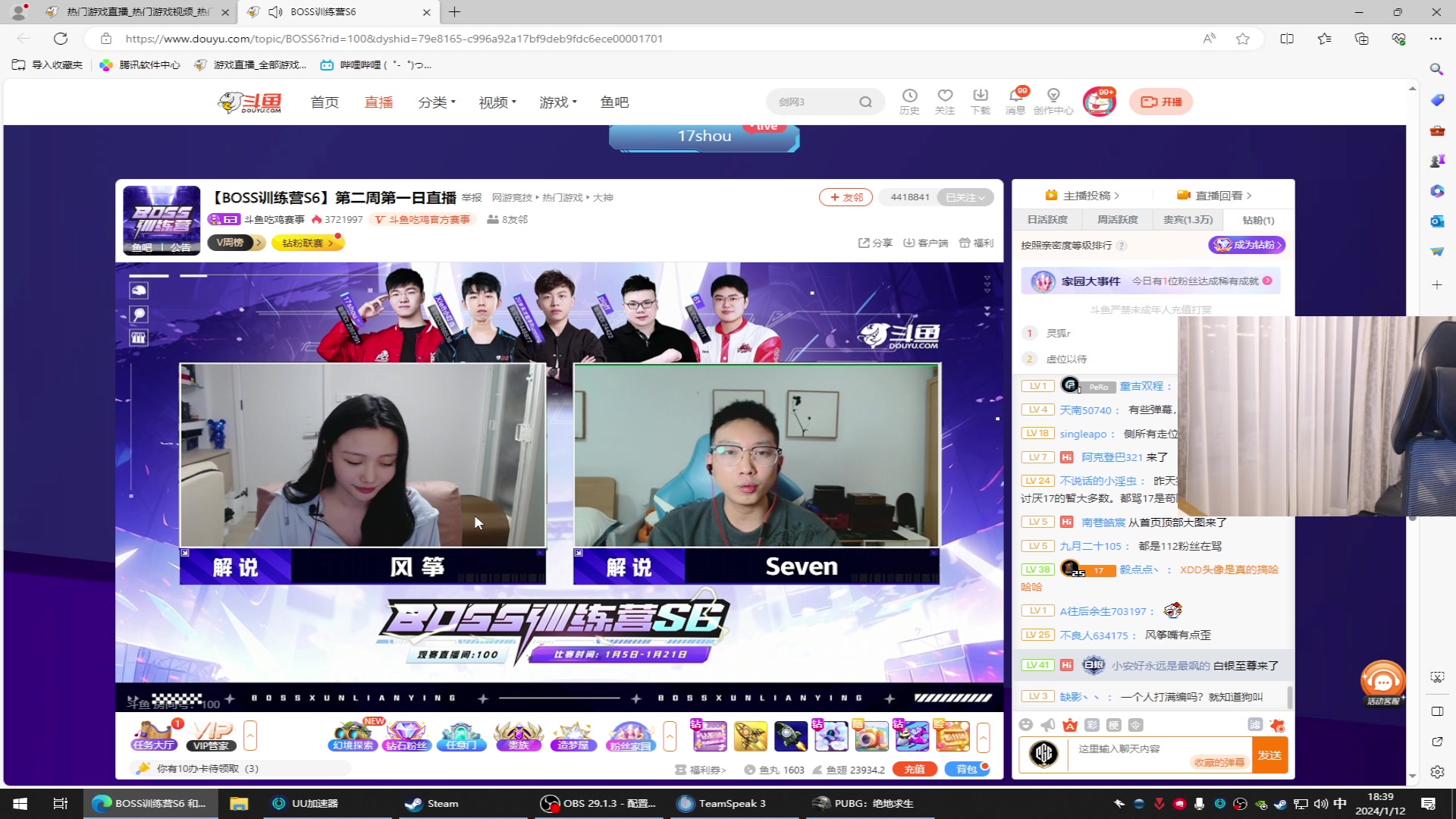Open the 造梦屋 icon
1456x819 pixels.
(574, 735)
